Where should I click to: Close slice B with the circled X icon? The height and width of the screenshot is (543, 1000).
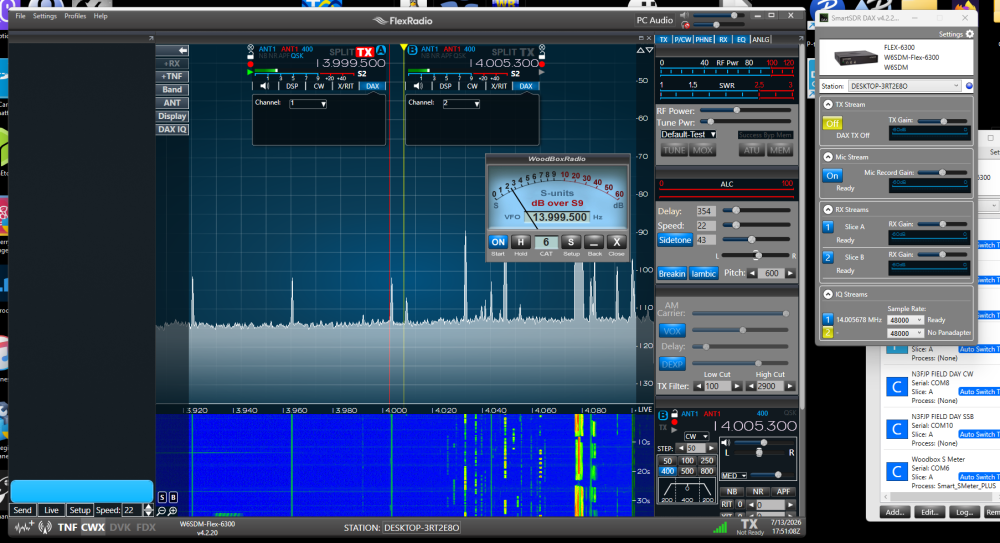(542, 48)
